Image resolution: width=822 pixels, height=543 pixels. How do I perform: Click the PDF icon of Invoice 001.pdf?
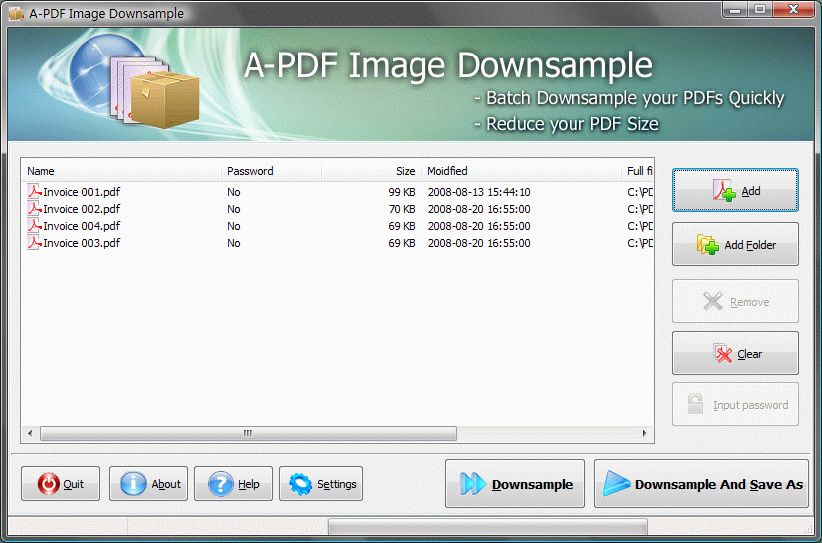[x=34, y=191]
